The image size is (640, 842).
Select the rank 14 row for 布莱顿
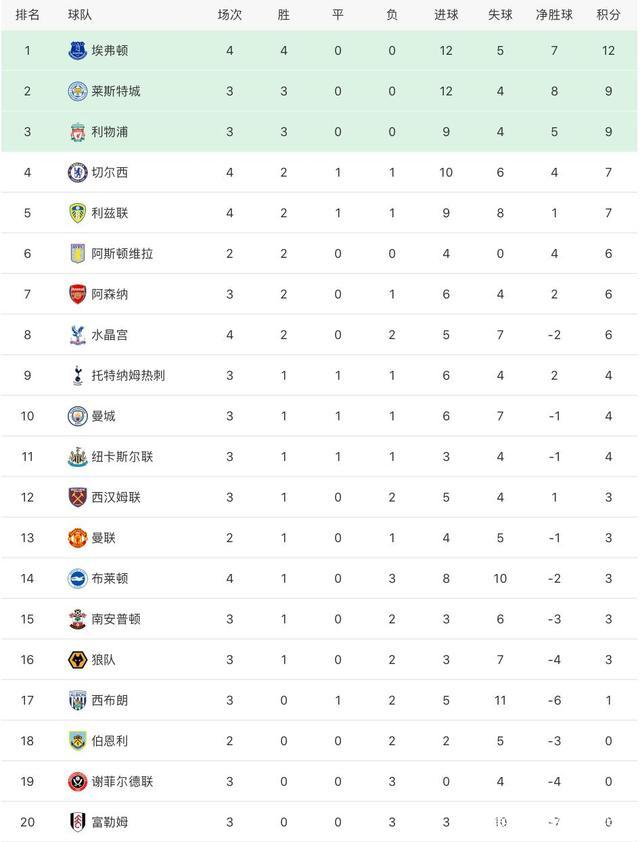(320, 578)
